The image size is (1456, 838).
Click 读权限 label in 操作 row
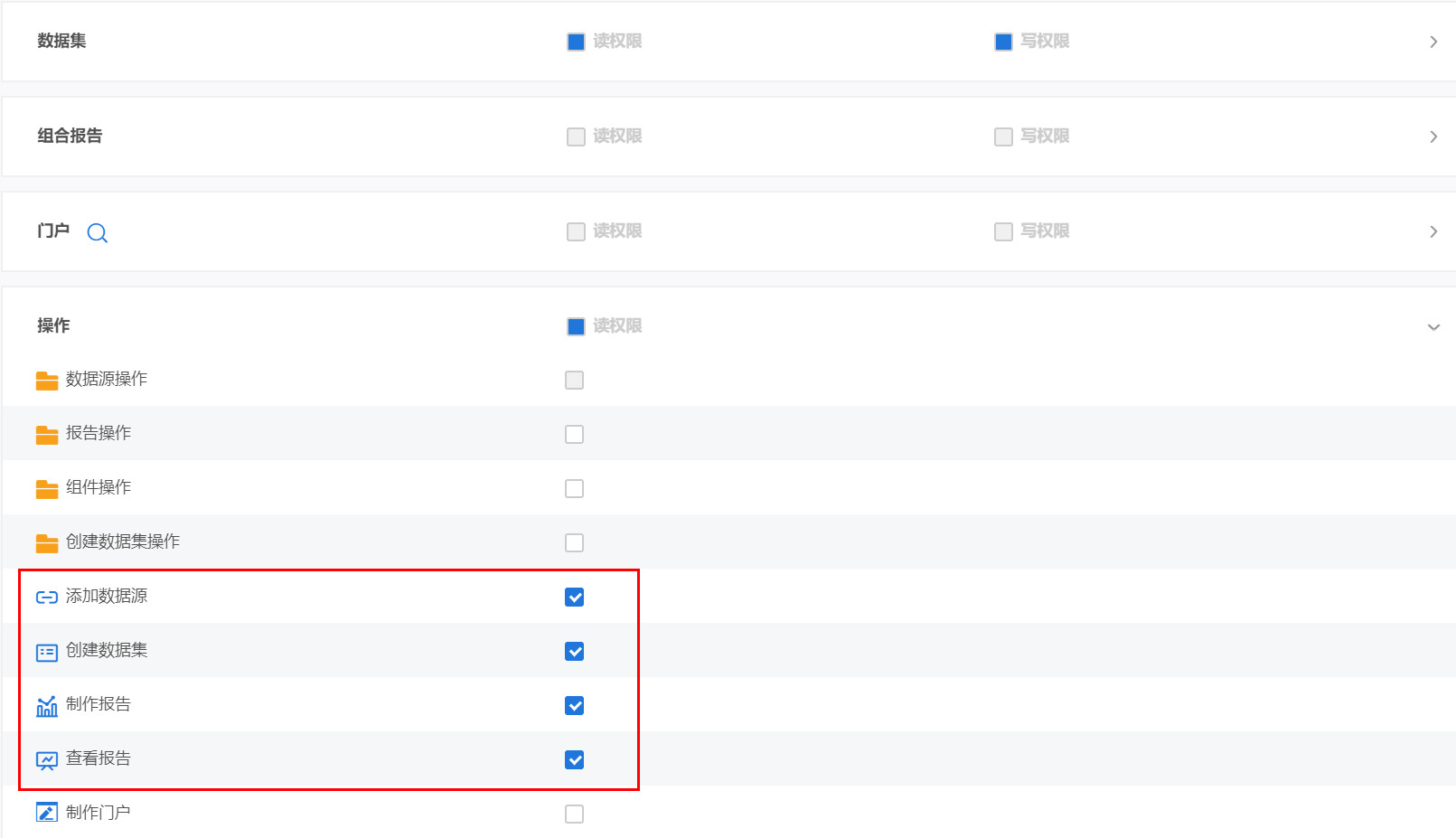click(617, 326)
